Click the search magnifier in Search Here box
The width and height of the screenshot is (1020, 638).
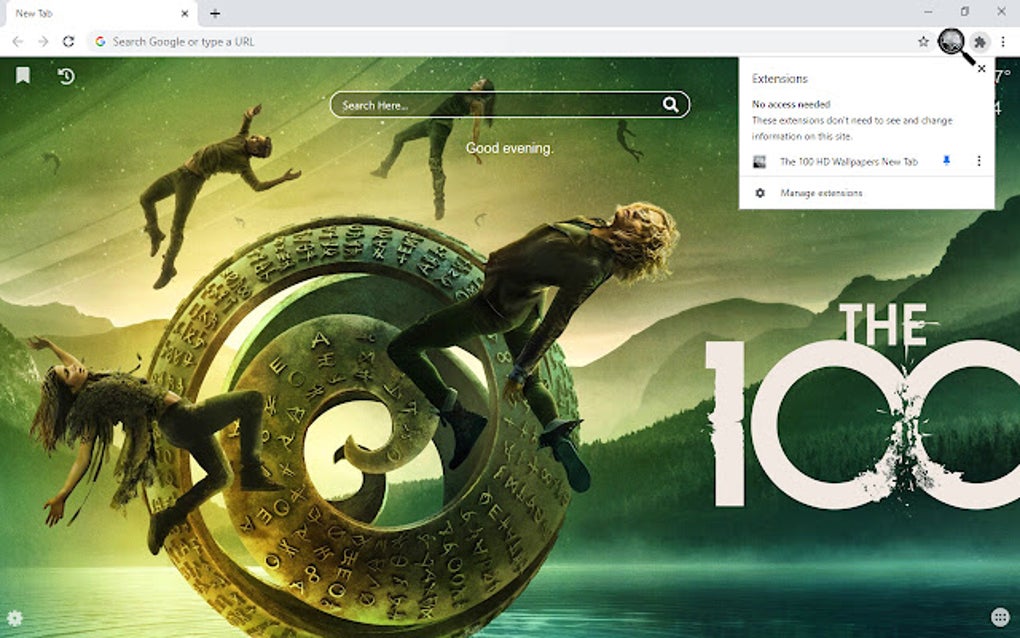670,104
